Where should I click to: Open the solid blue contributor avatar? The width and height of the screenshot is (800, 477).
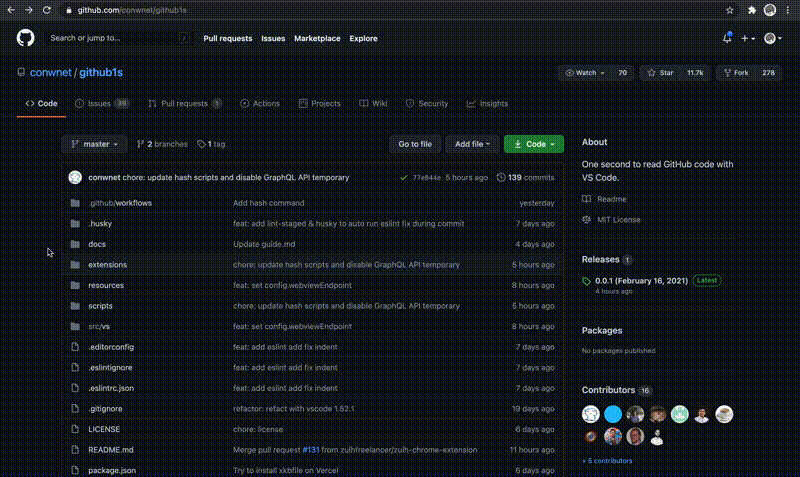pyautogui.click(x=613, y=414)
